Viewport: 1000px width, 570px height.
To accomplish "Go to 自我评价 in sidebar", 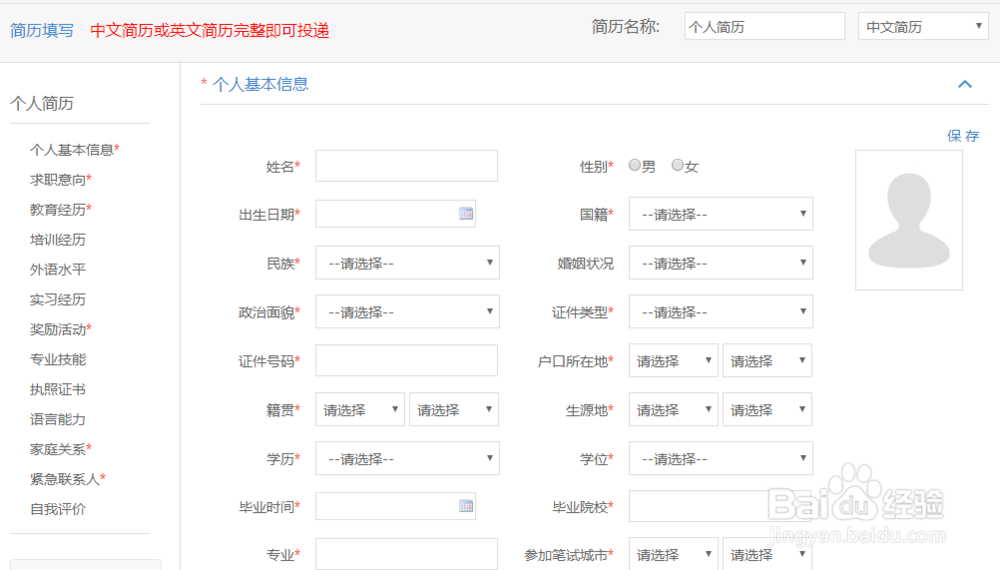I will pyautogui.click(x=57, y=509).
